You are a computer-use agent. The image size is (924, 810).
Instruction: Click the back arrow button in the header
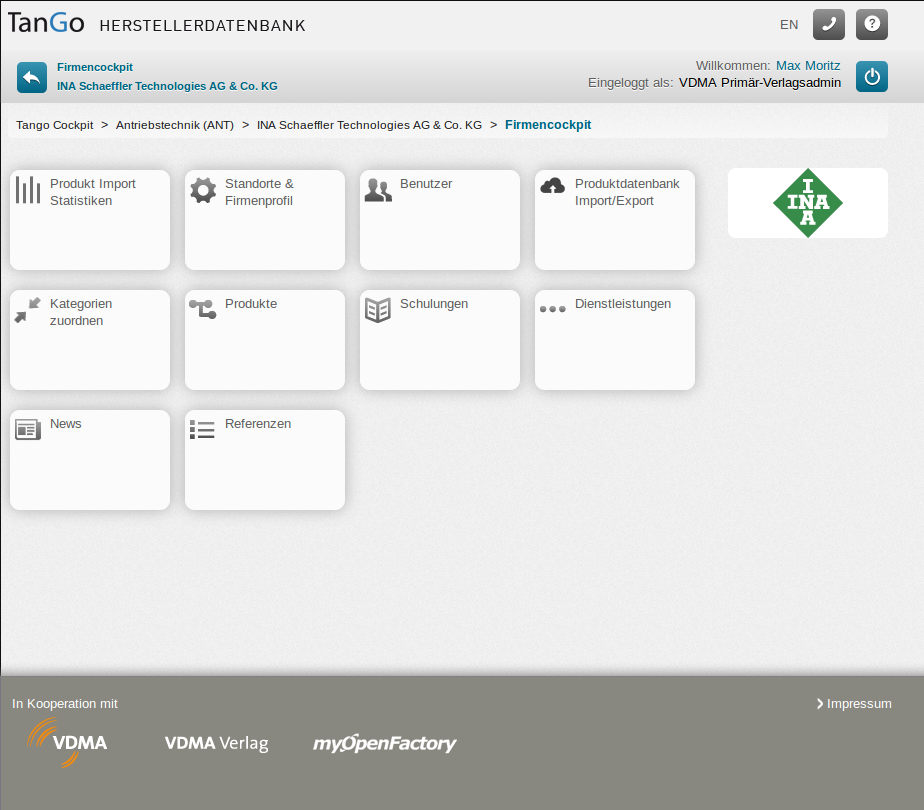point(32,77)
